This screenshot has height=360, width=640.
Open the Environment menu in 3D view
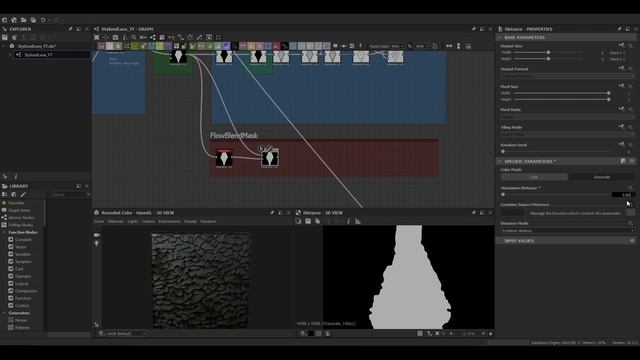click(x=169, y=221)
